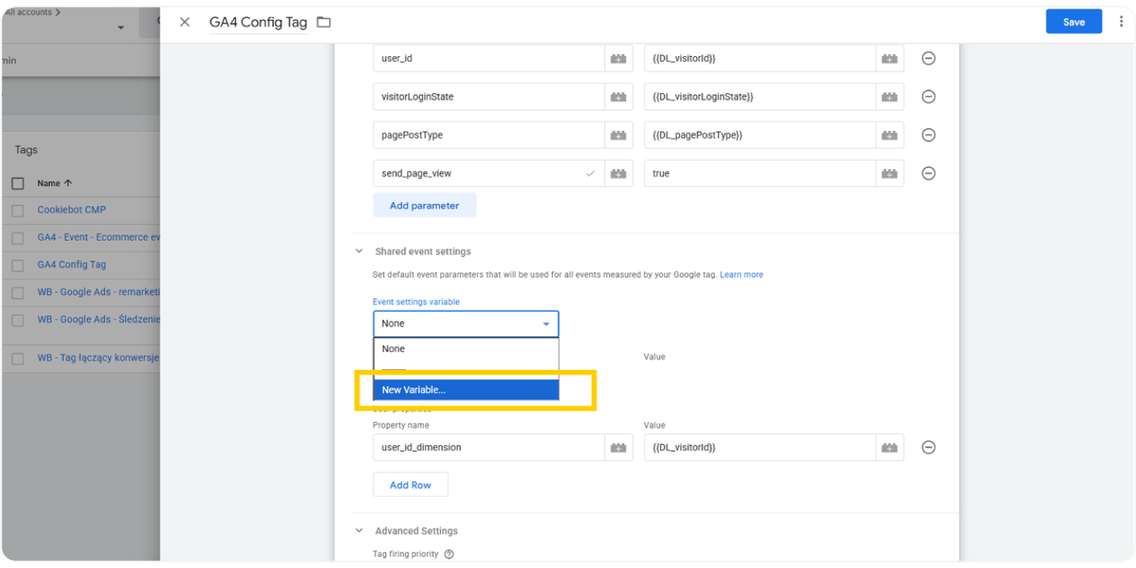Tick the Cookiebot CMP tag checkbox
The height and width of the screenshot is (568, 1136).
18,210
